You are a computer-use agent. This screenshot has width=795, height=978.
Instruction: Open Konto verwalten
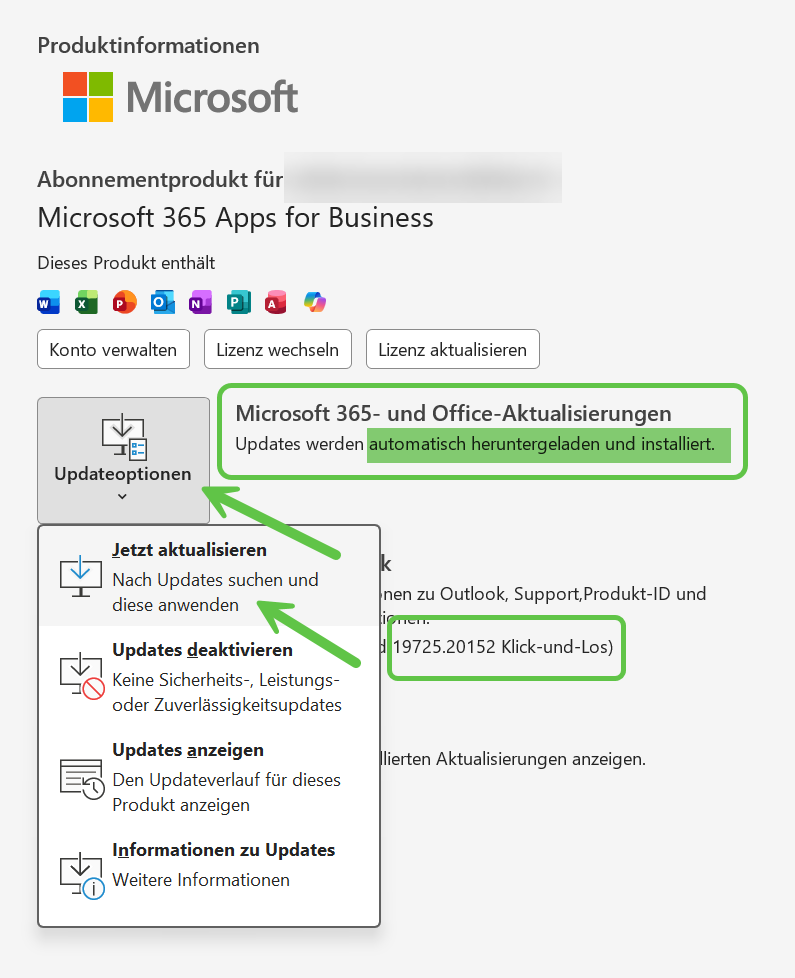point(113,349)
